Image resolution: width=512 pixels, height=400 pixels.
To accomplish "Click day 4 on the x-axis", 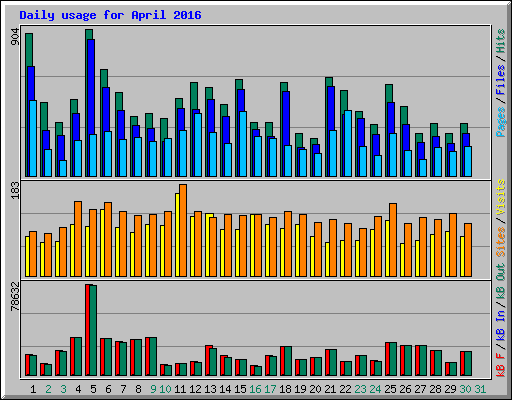I will [x=78, y=389].
